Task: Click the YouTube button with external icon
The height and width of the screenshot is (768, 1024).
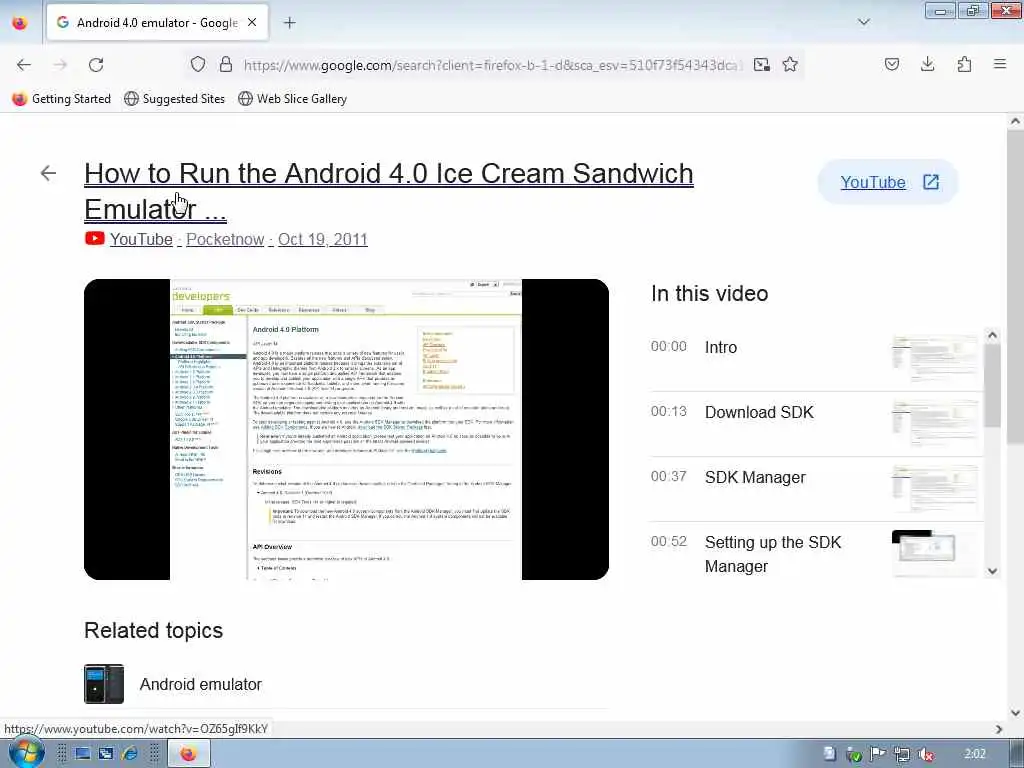Action: point(888,182)
